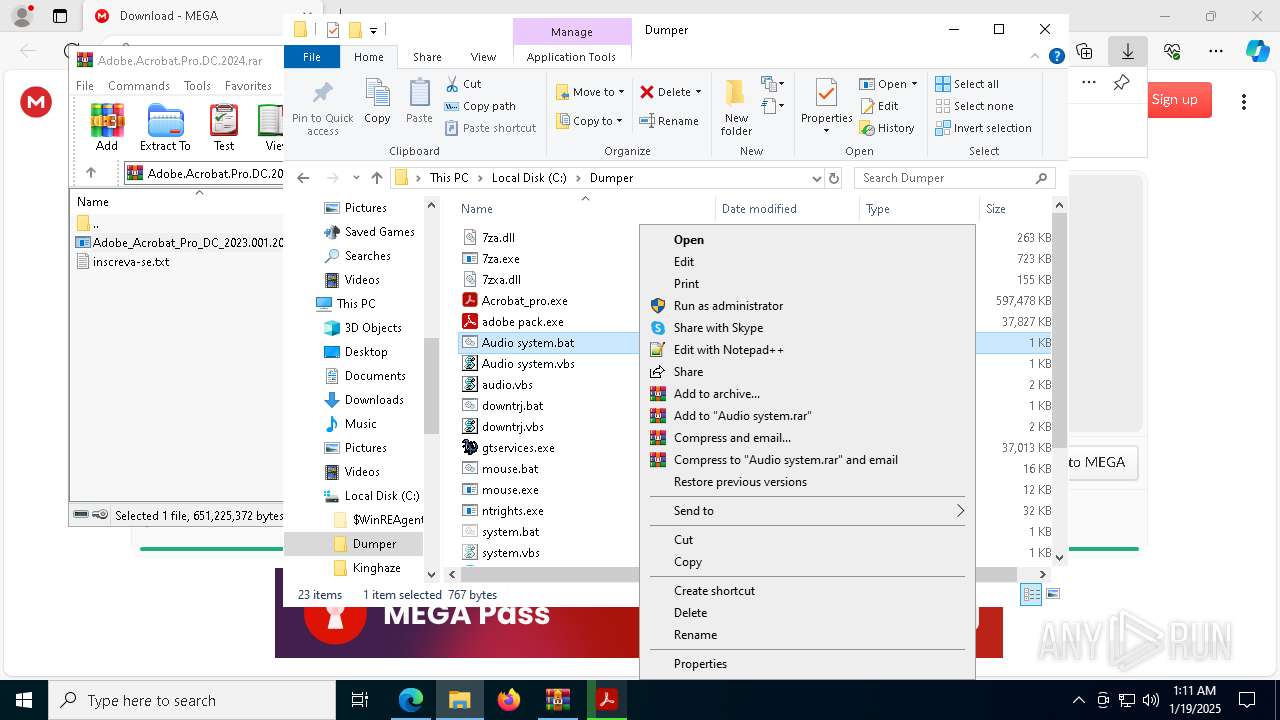Click Invert selection in the ribbon

(983, 128)
